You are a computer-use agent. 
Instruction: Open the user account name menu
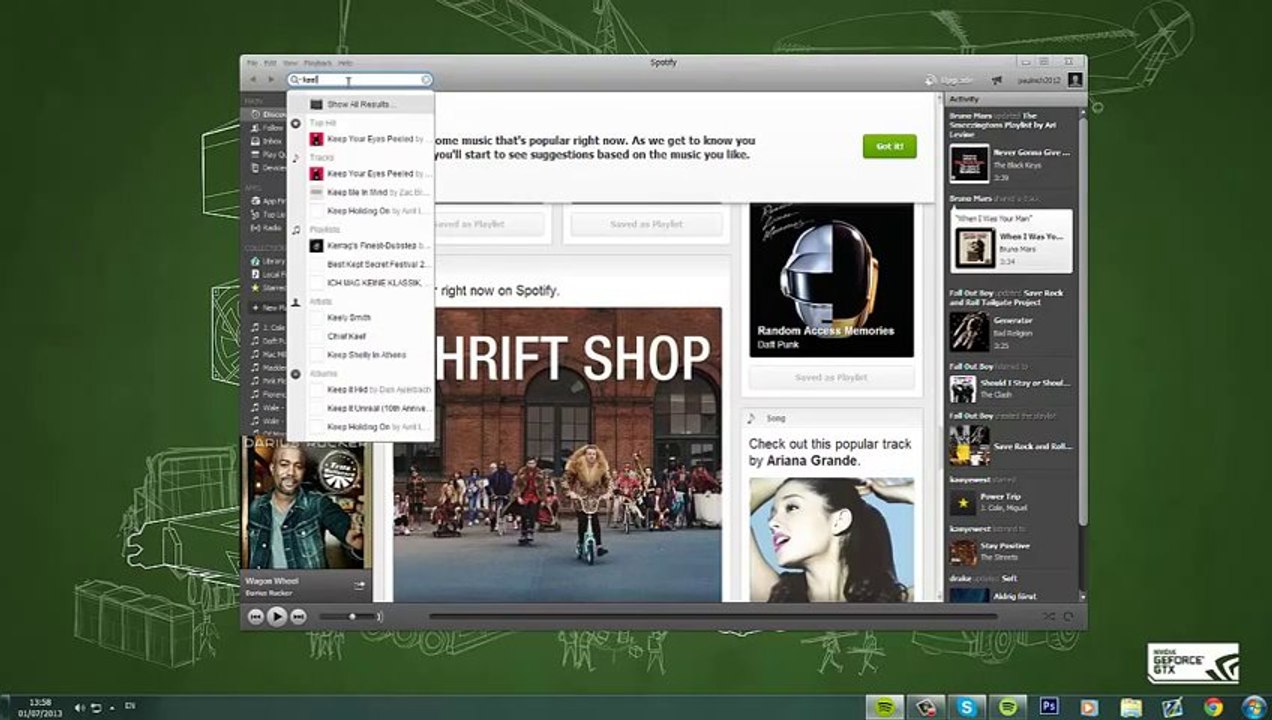(x=1039, y=80)
